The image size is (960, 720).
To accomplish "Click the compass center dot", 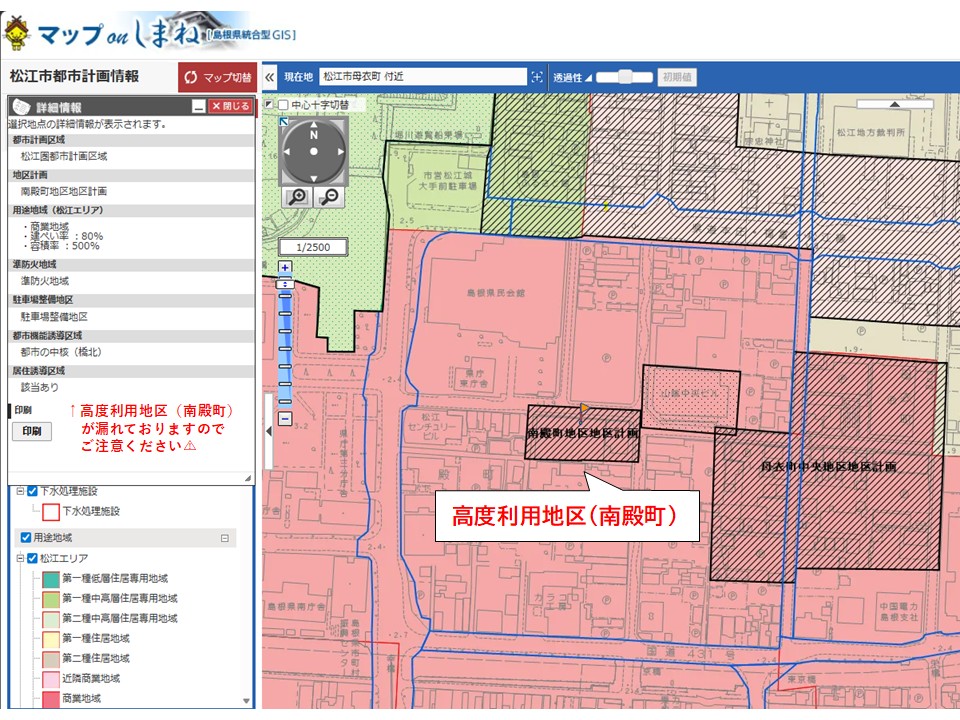I will coord(313,151).
